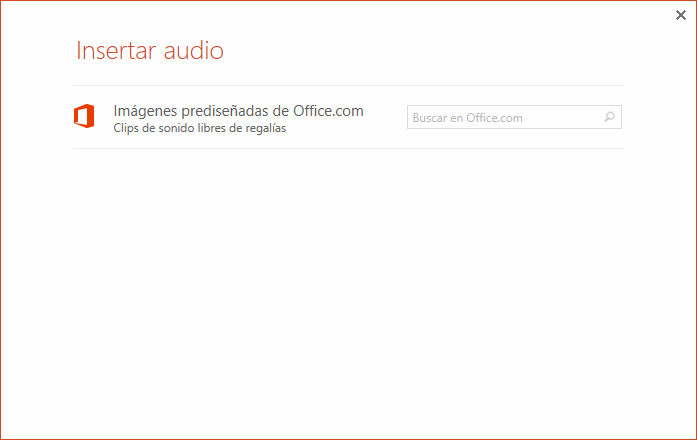The height and width of the screenshot is (440, 697).
Task: Click the Clips de sonido libres de regalías text
Action: coord(200,128)
